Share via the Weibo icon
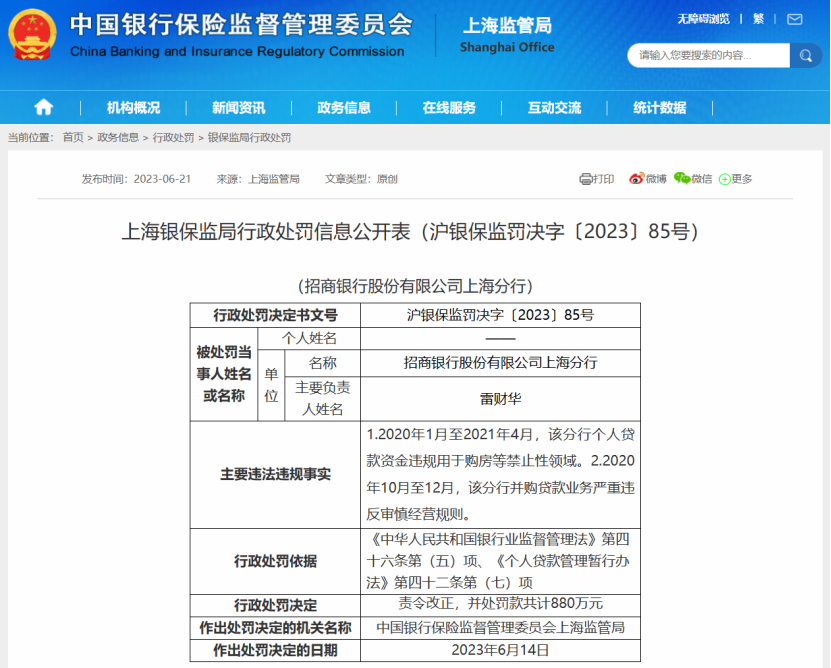 (x=636, y=179)
